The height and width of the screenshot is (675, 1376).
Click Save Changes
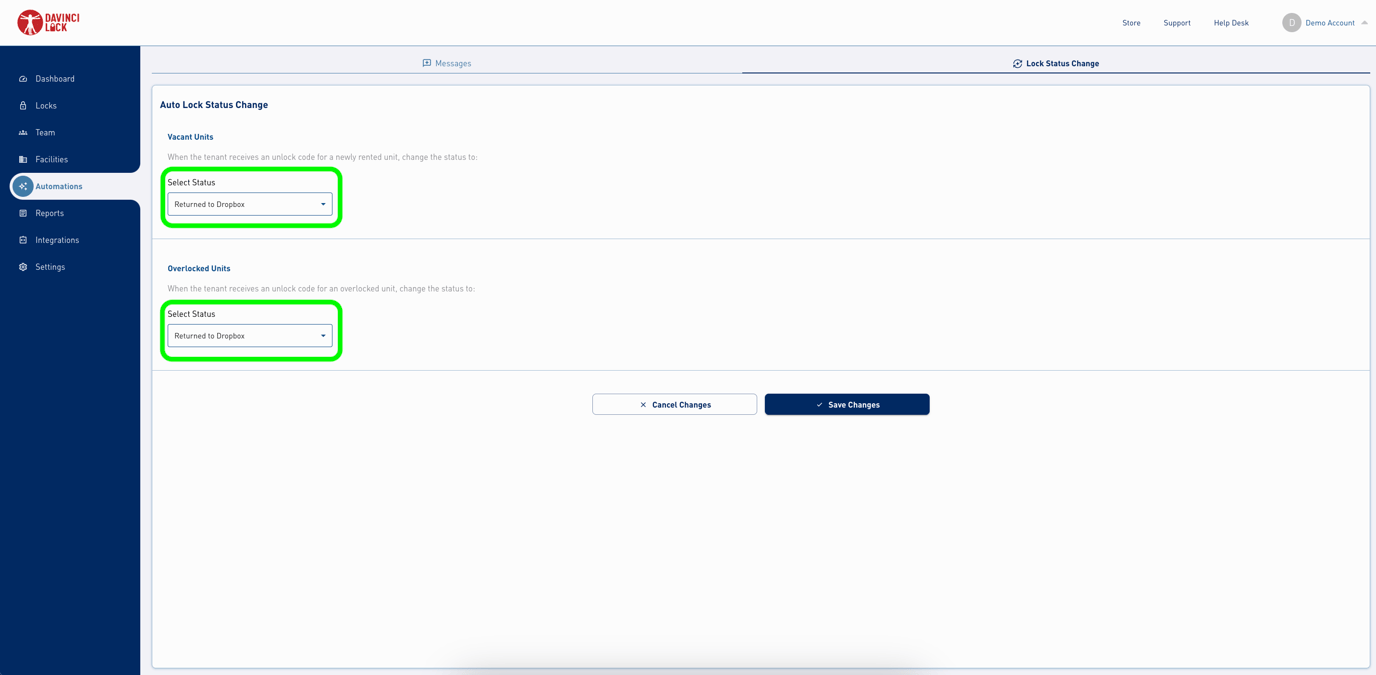(x=846, y=404)
